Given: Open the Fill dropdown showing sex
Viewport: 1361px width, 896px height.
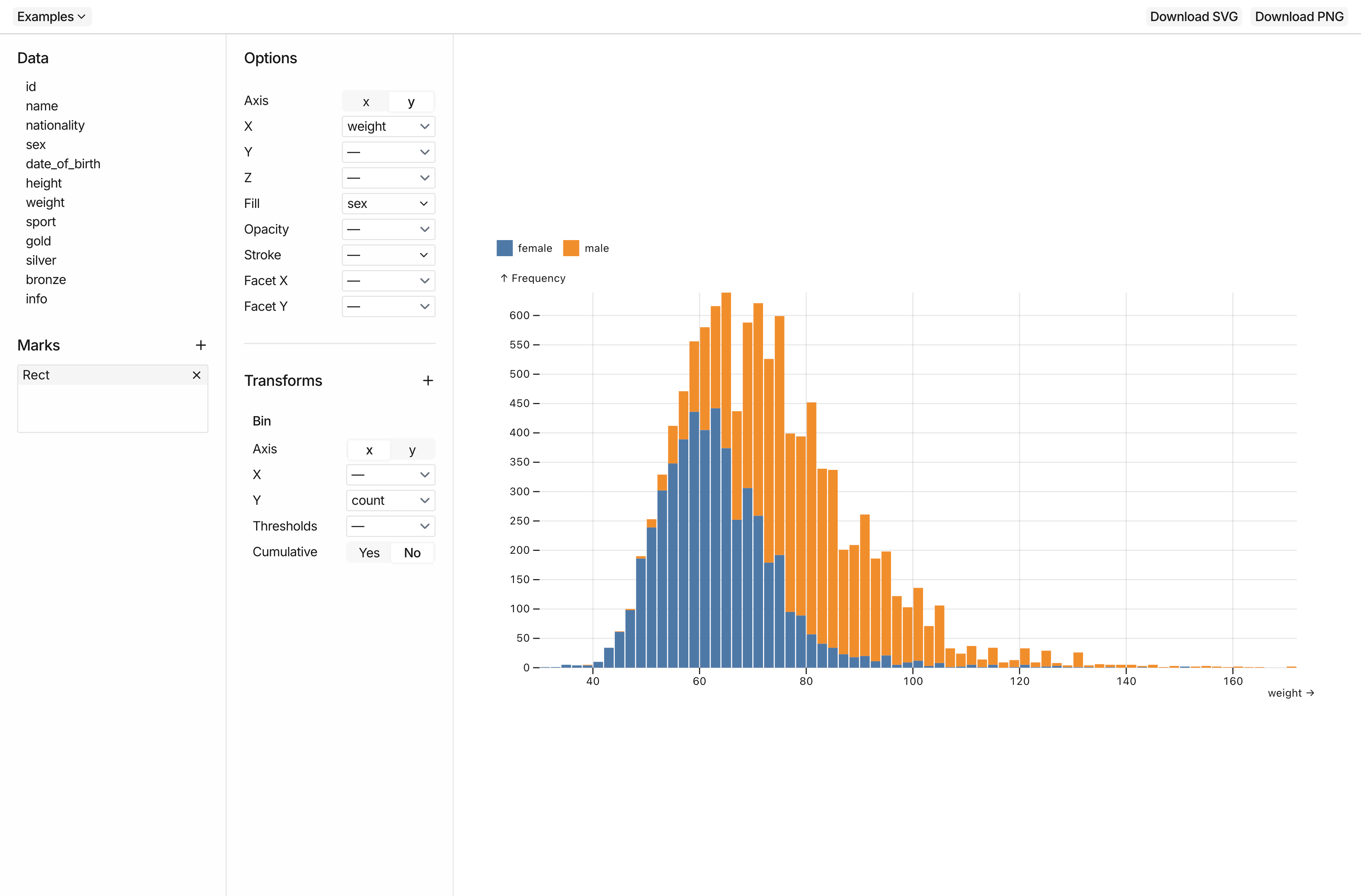Looking at the screenshot, I should (388, 204).
